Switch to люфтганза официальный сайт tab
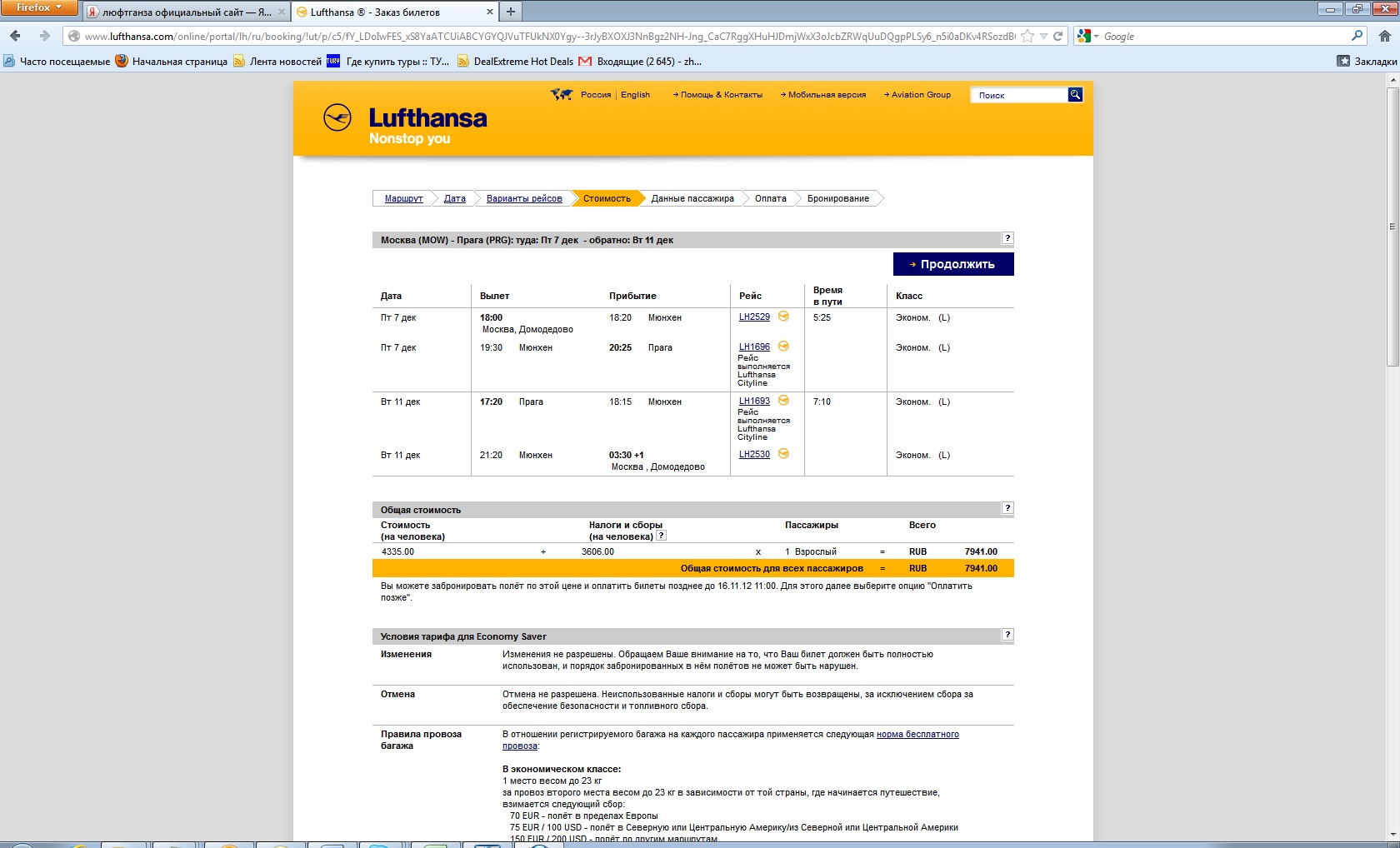 (187, 12)
